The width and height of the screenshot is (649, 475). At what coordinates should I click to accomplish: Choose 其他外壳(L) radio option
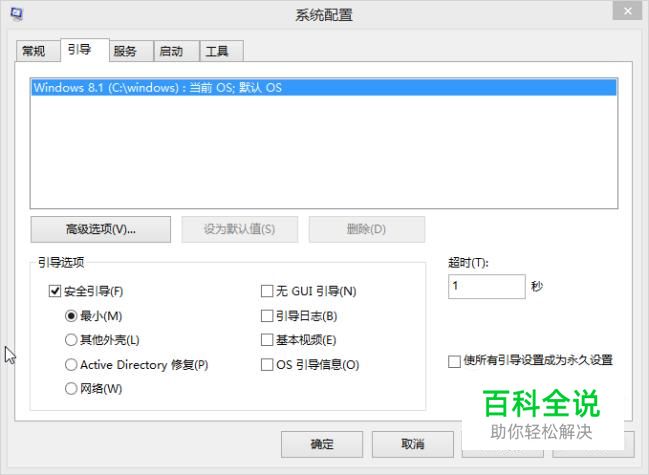71,340
